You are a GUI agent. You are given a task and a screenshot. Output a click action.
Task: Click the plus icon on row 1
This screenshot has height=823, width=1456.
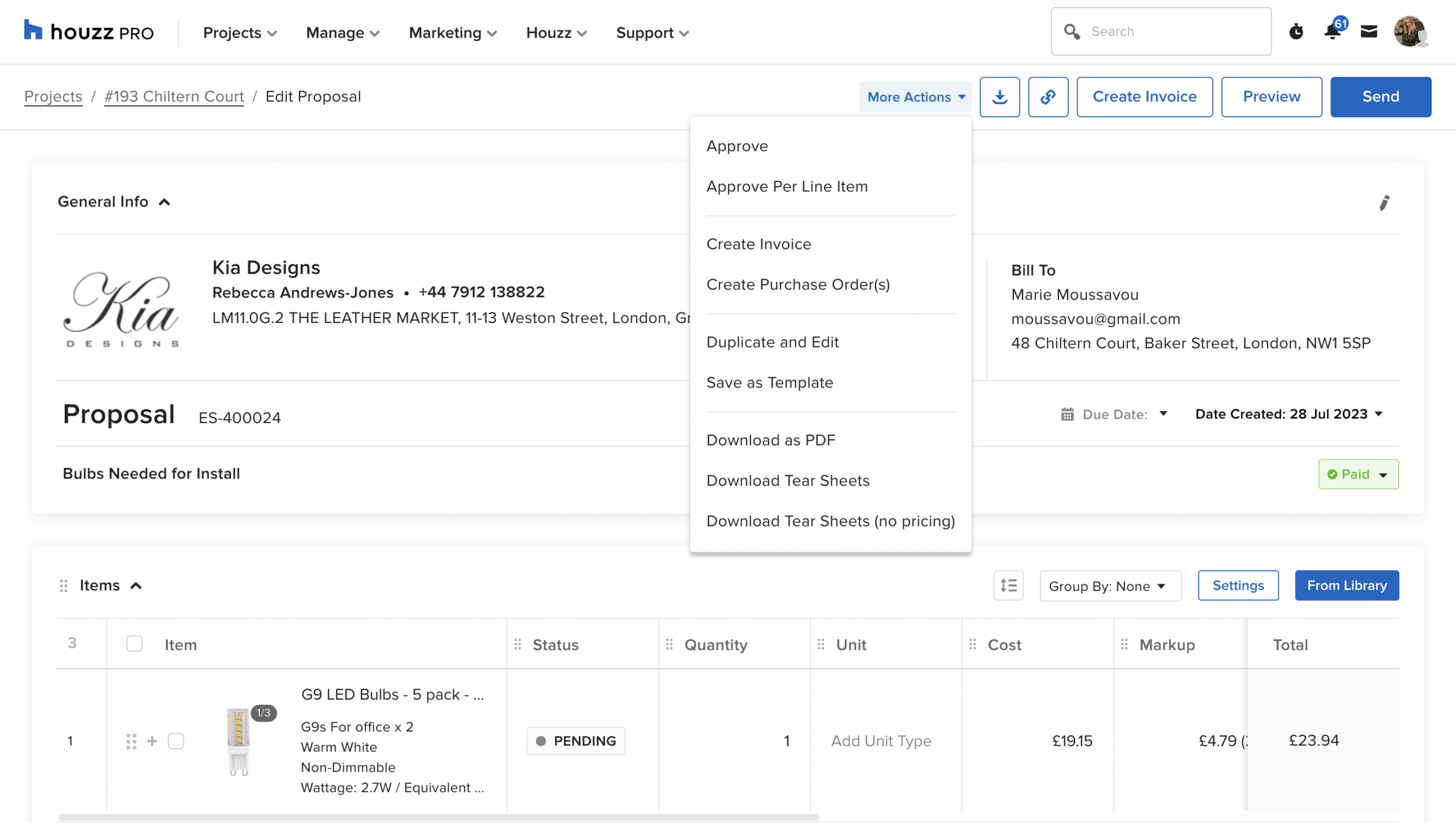coord(152,741)
